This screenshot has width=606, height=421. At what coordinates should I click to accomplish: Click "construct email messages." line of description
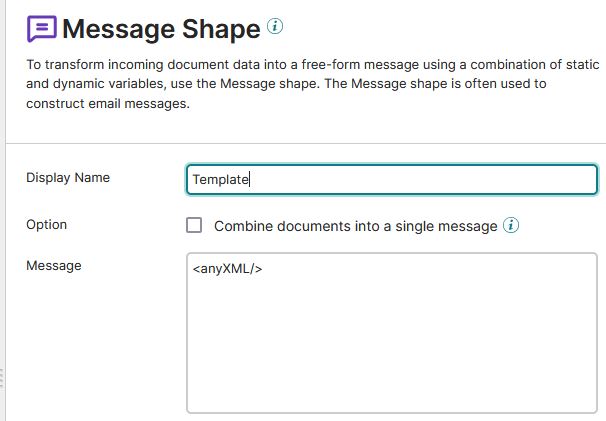pos(108,104)
